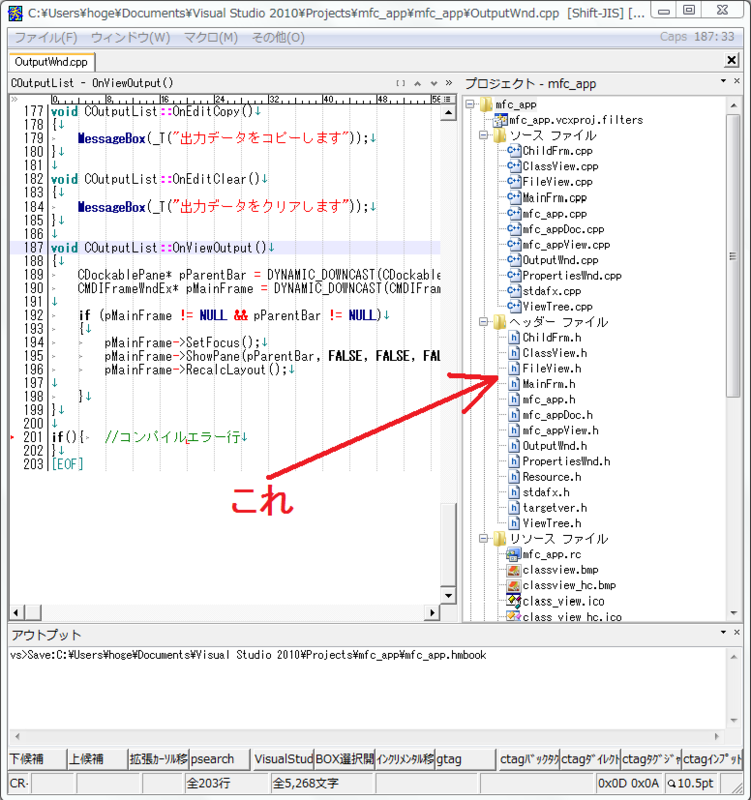The image size is (751, 800).
Task: Click the ruler settings icon at the ruler's right end
Action: tap(447, 99)
